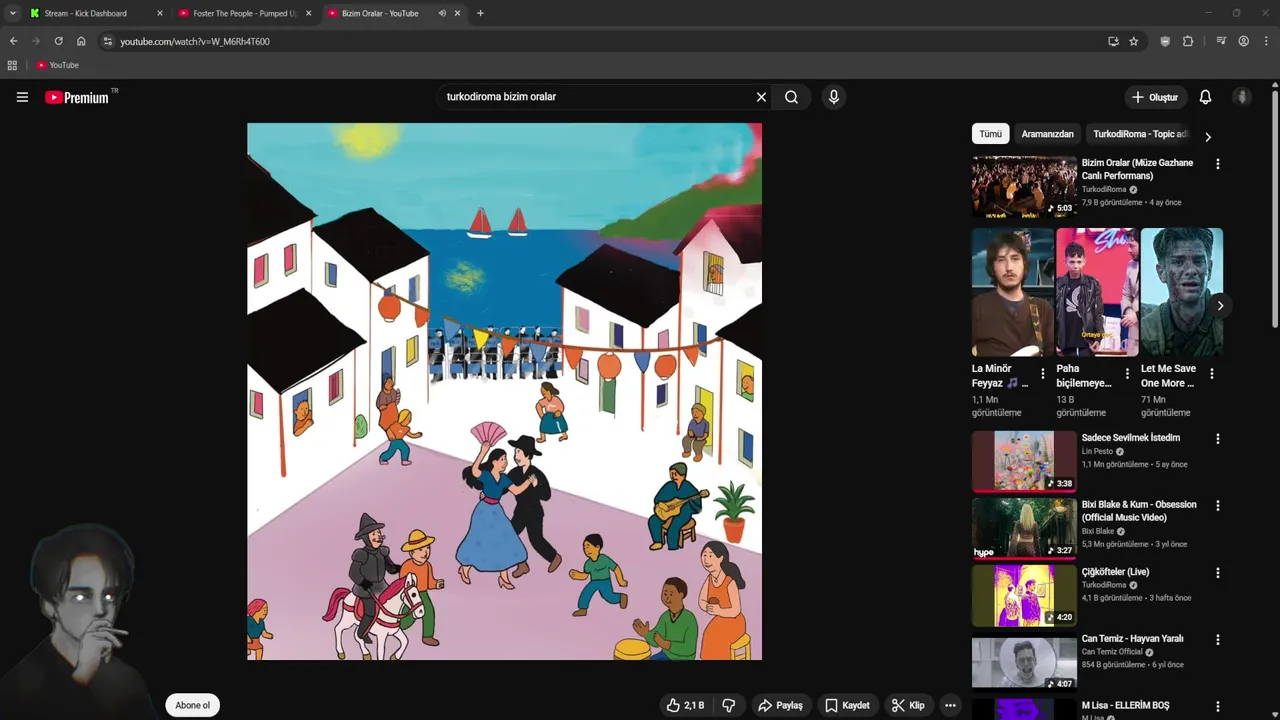Subscribe using the Abone ol button
The image size is (1280, 720).
coord(193,705)
